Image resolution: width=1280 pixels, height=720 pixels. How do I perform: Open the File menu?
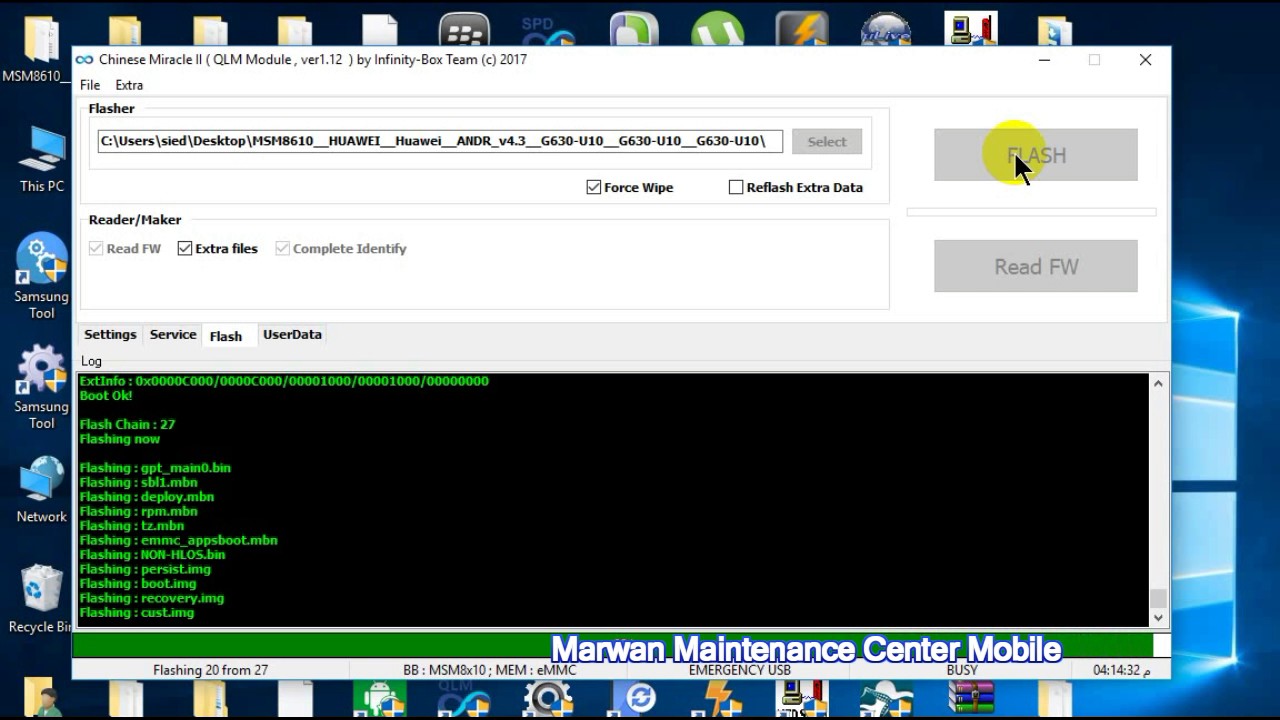(x=90, y=85)
